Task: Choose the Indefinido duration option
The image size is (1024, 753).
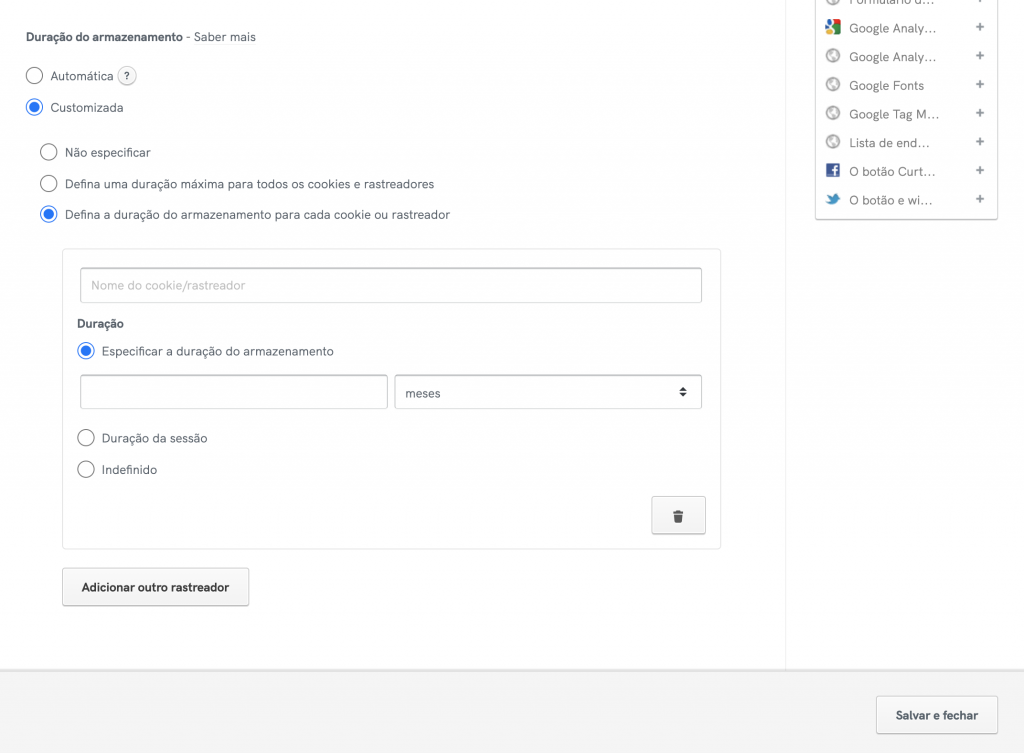Action: [x=86, y=470]
